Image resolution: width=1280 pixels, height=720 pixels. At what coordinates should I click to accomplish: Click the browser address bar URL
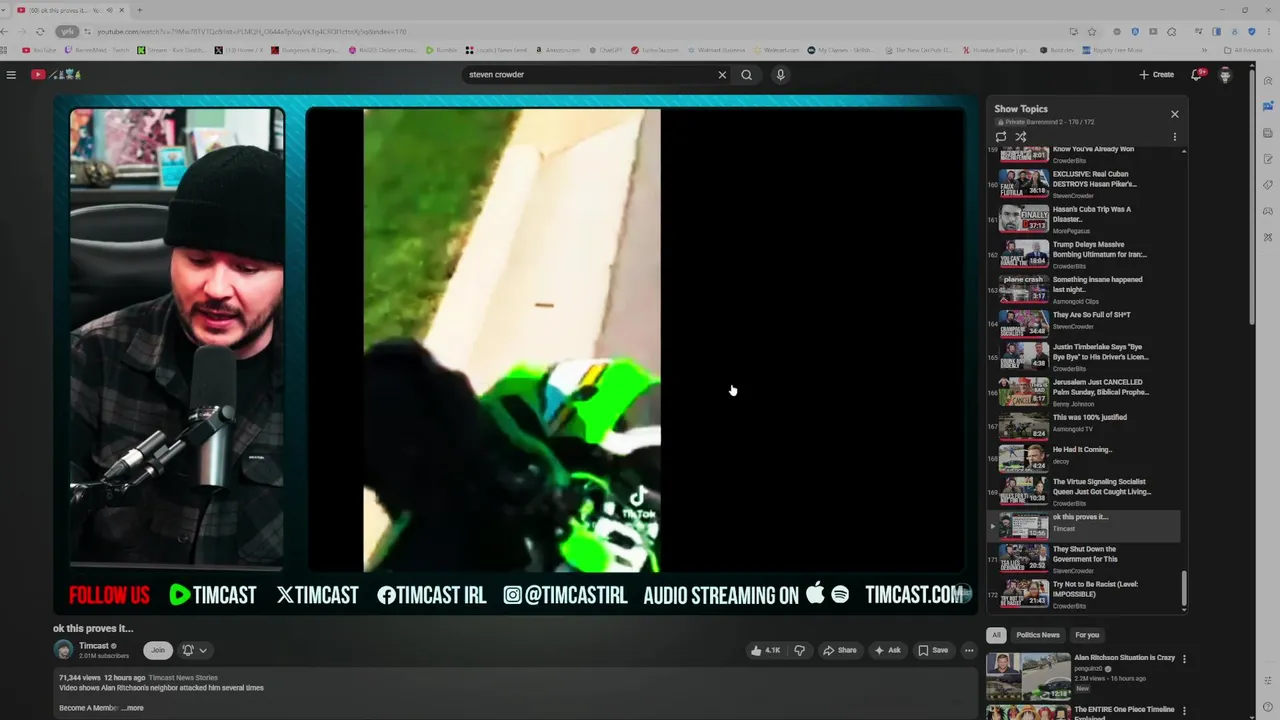click(x=252, y=32)
